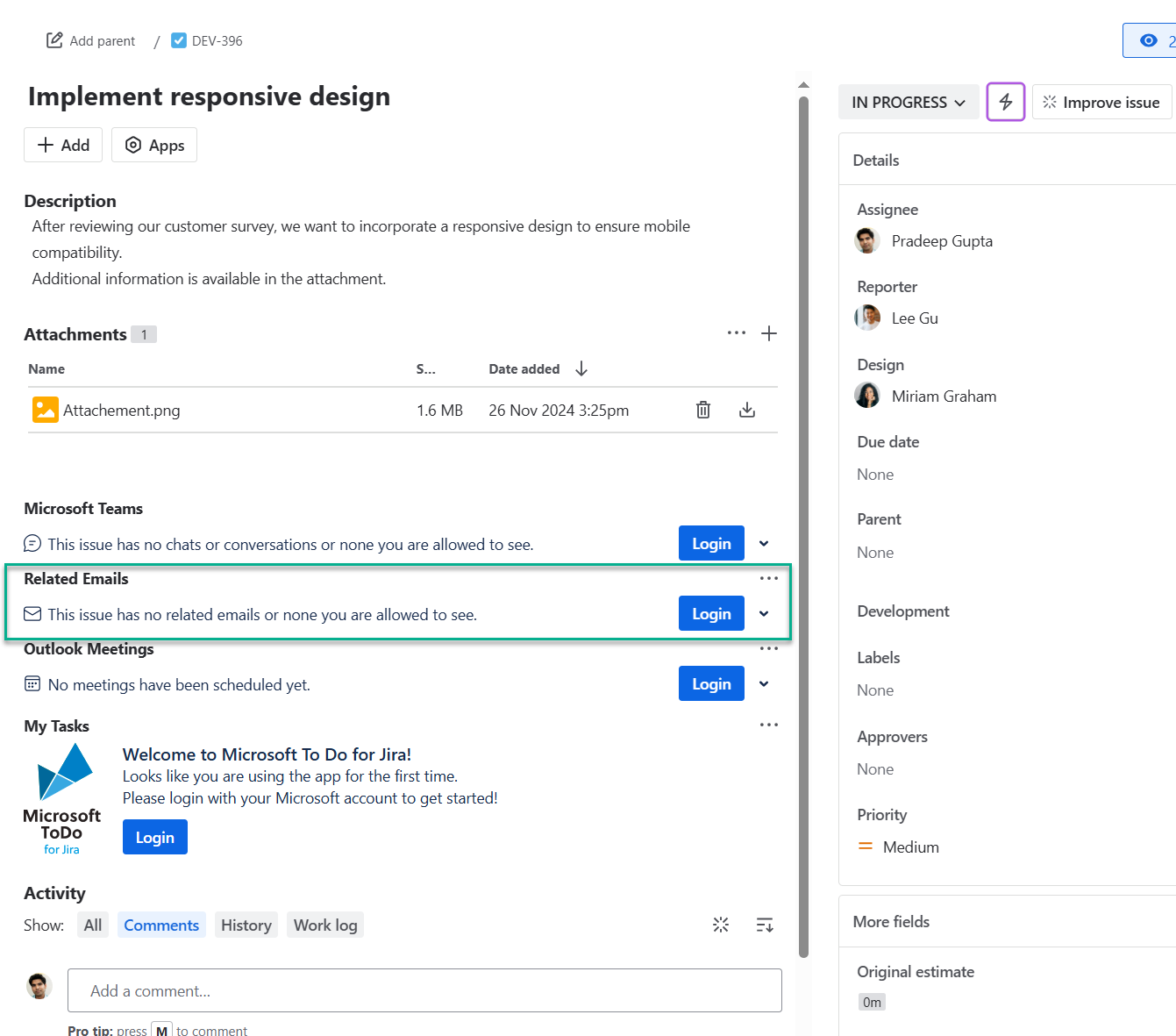Open the DEV-396 issue key link
The image size is (1176, 1036).
(x=217, y=41)
